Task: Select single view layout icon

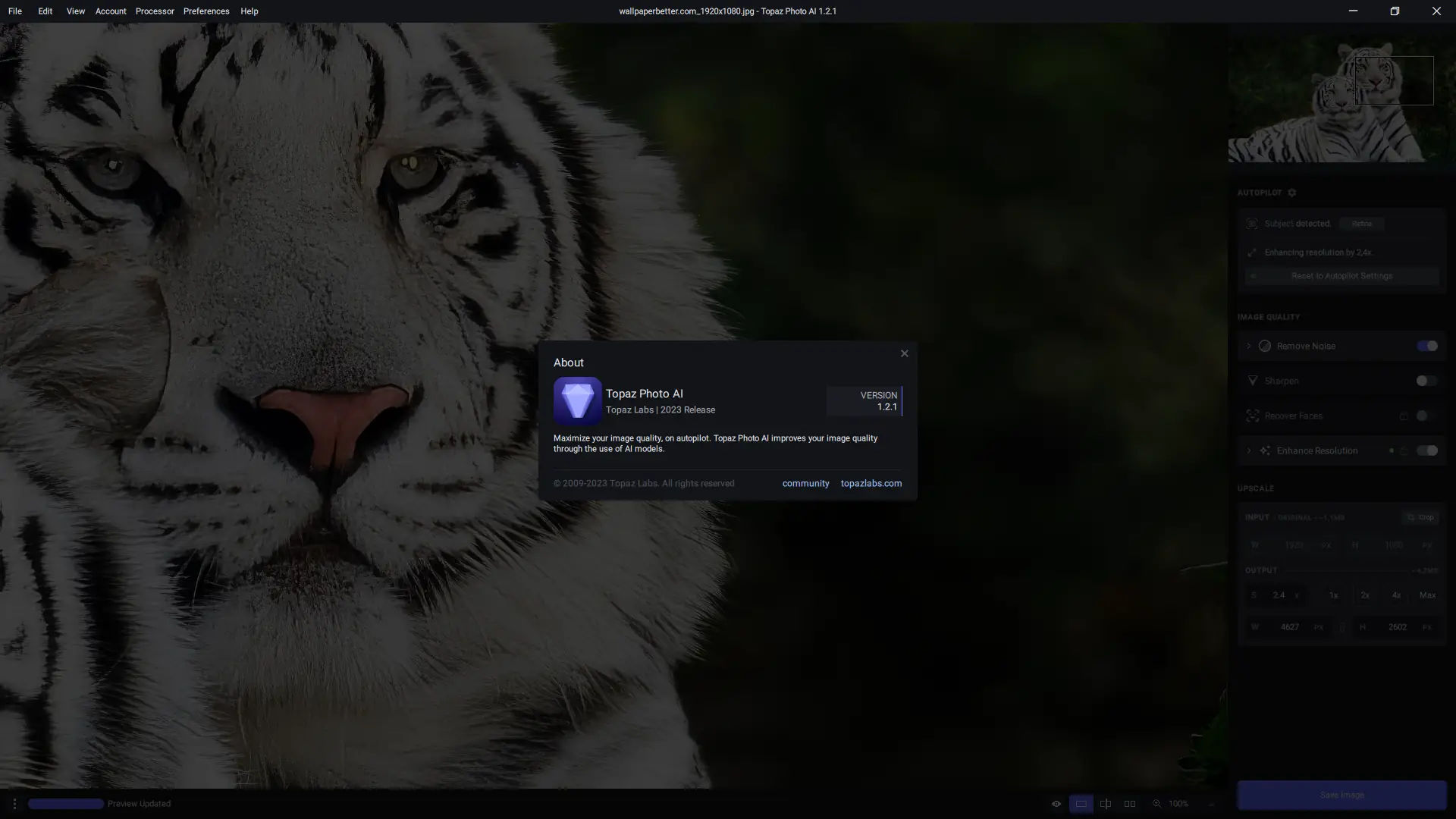Action: (1081, 804)
